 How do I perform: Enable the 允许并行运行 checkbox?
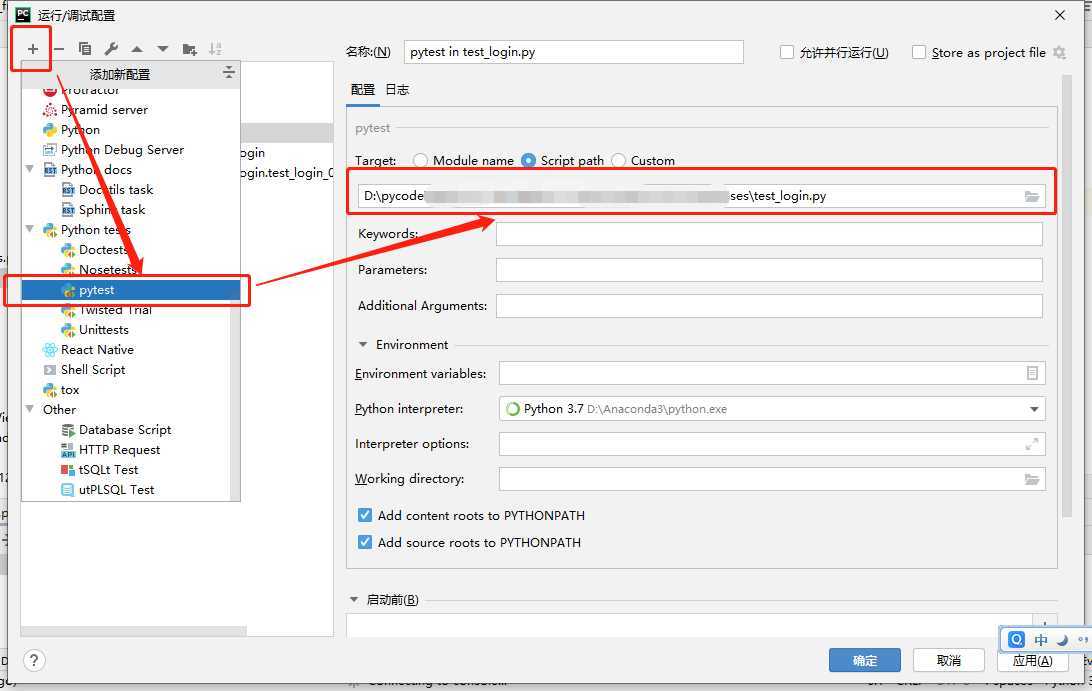pos(787,52)
